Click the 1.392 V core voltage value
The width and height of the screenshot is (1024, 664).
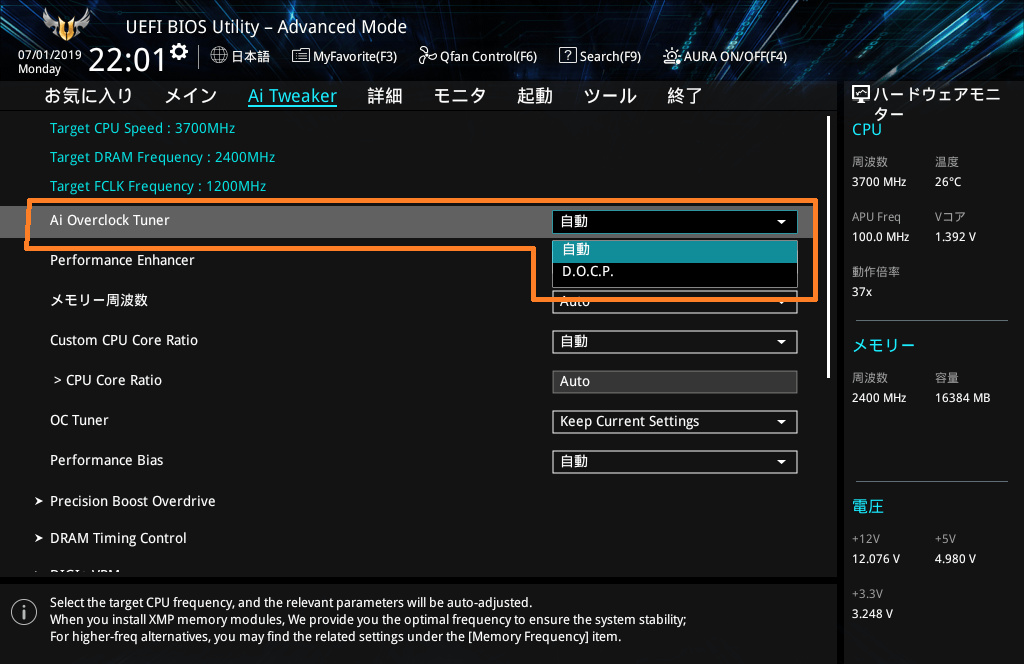coord(955,237)
